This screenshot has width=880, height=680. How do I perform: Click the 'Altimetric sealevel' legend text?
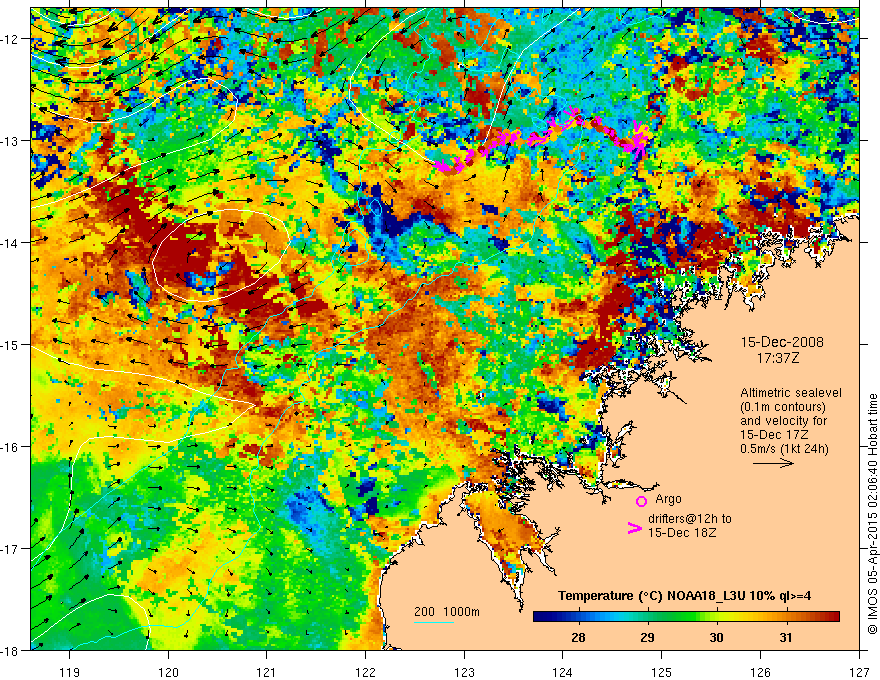click(791, 393)
